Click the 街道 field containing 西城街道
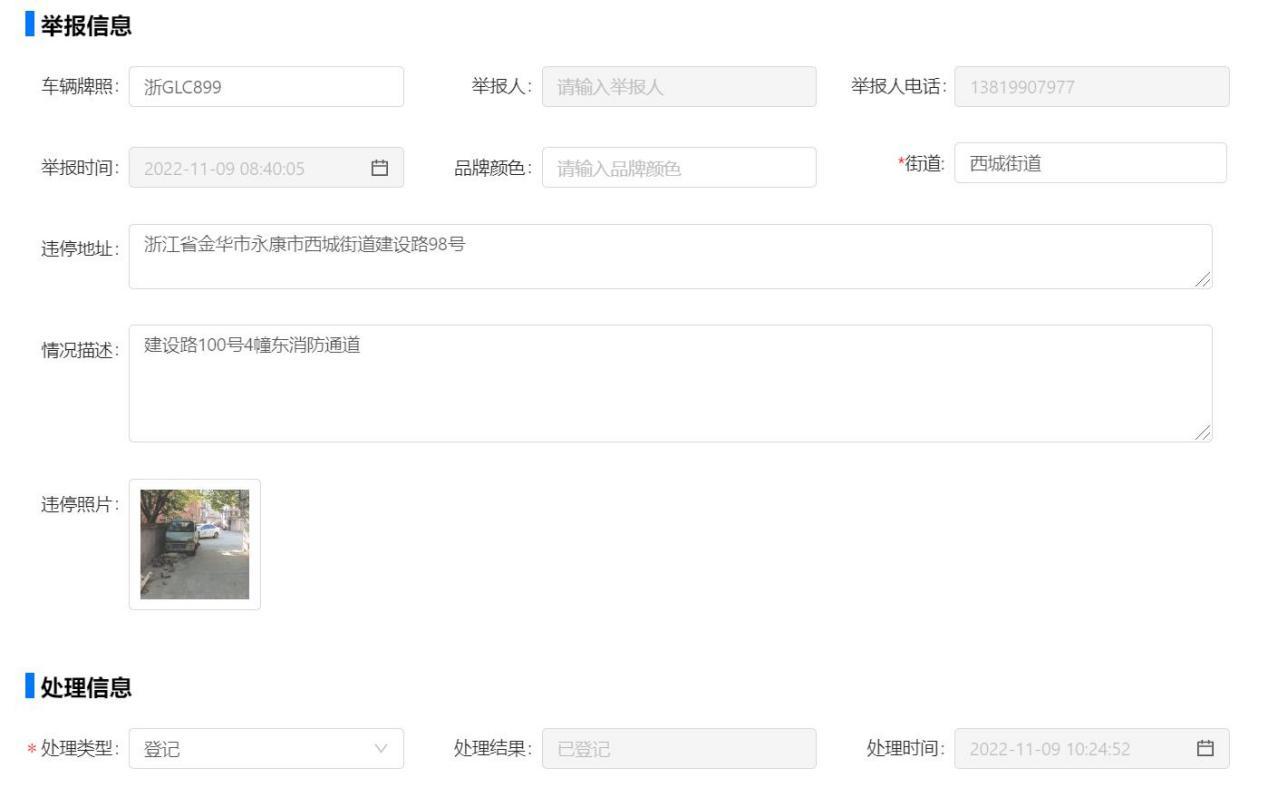The width and height of the screenshot is (1268, 797). (x=1090, y=163)
